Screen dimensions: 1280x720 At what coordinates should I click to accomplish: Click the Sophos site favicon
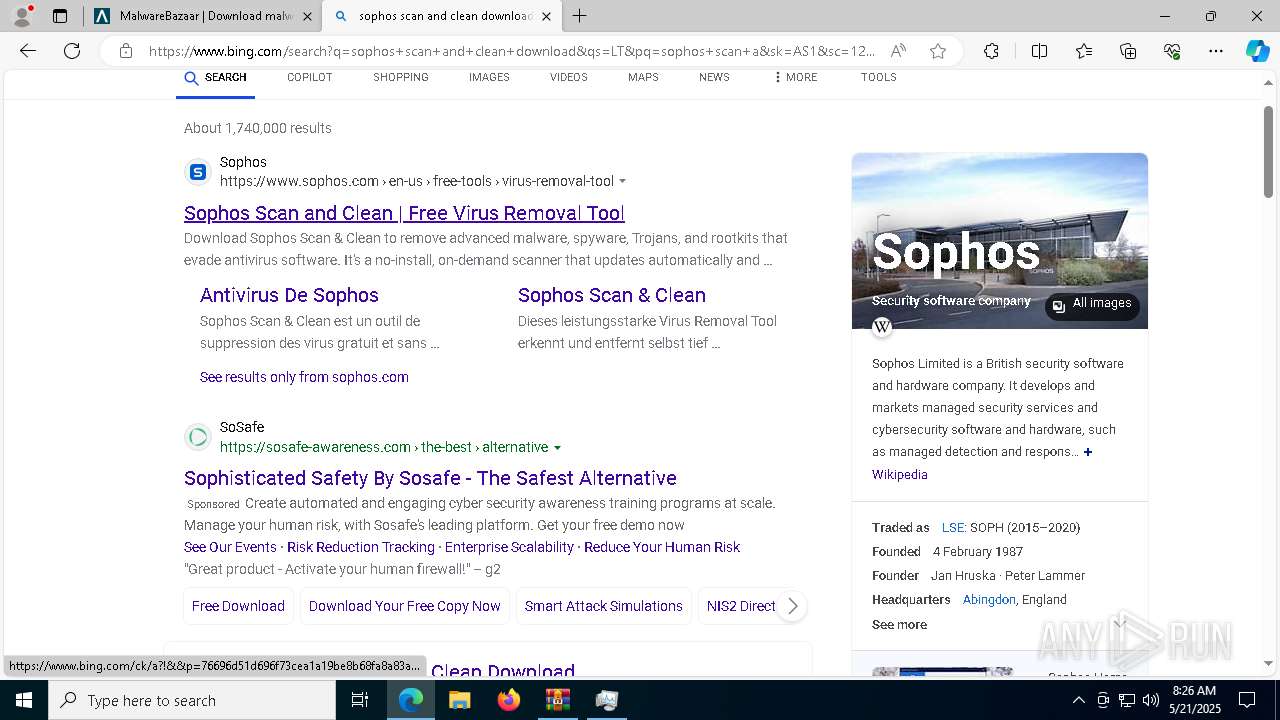coord(198,172)
